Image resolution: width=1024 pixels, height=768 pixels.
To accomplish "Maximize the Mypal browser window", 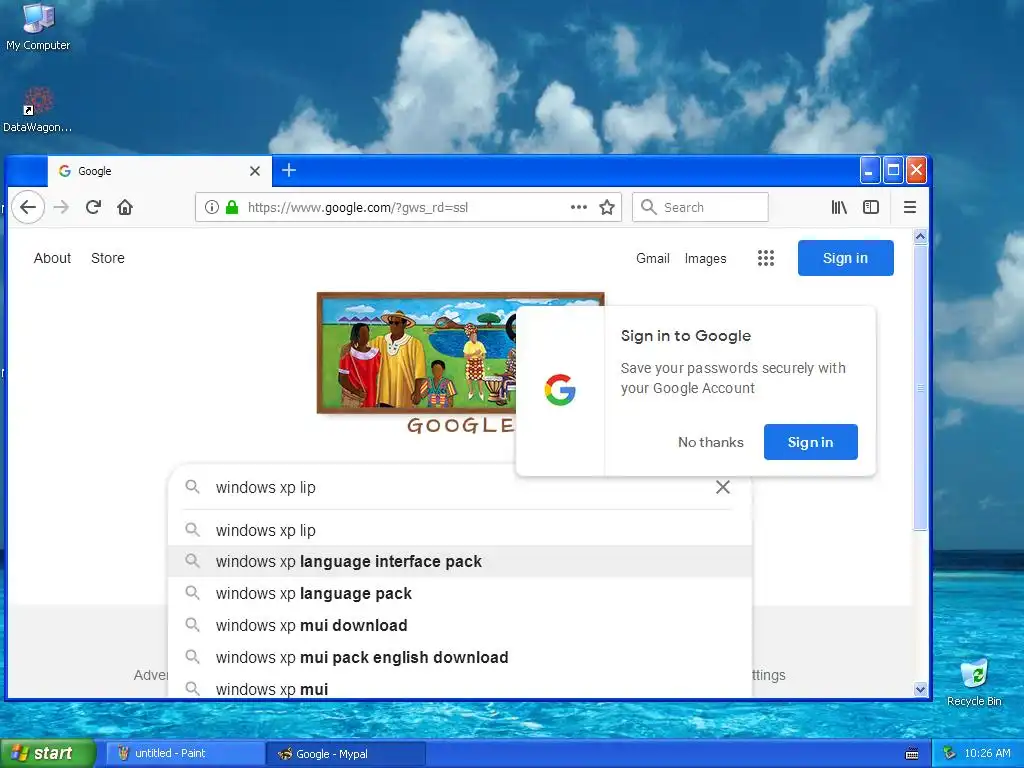I will pyautogui.click(x=893, y=171).
